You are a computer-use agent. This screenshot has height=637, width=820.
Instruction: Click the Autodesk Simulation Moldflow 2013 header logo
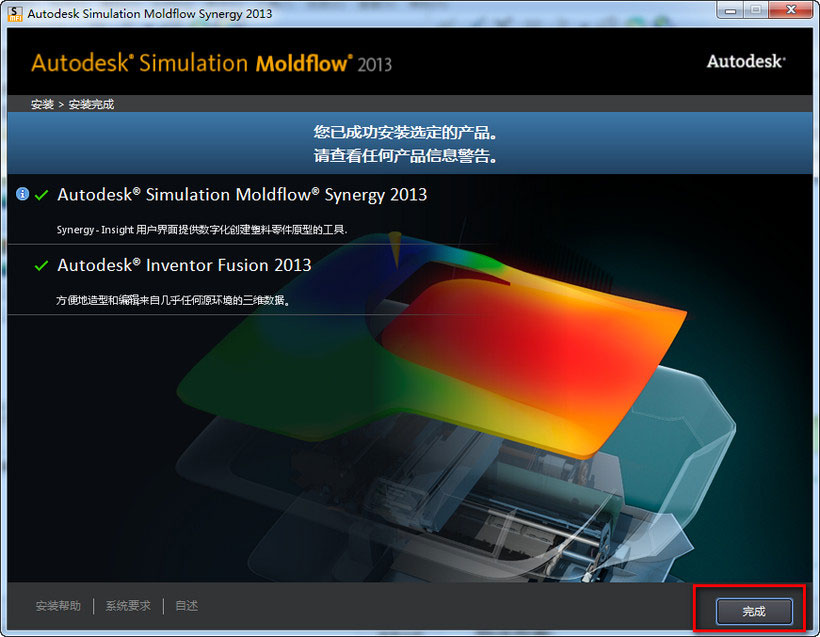[211, 63]
